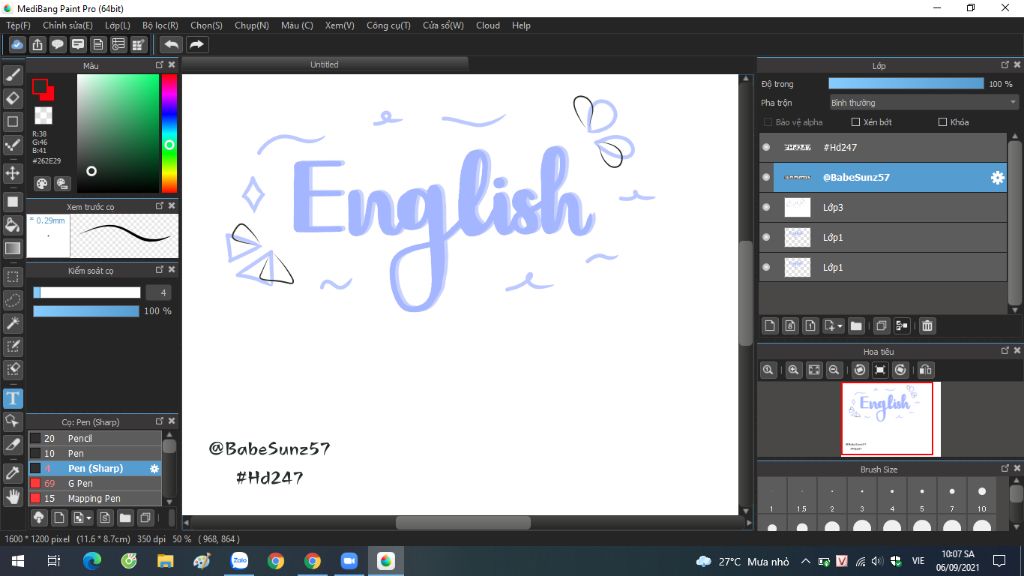Click the brush size value field 4
This screenshot has width=1024, height=576.
160,293
